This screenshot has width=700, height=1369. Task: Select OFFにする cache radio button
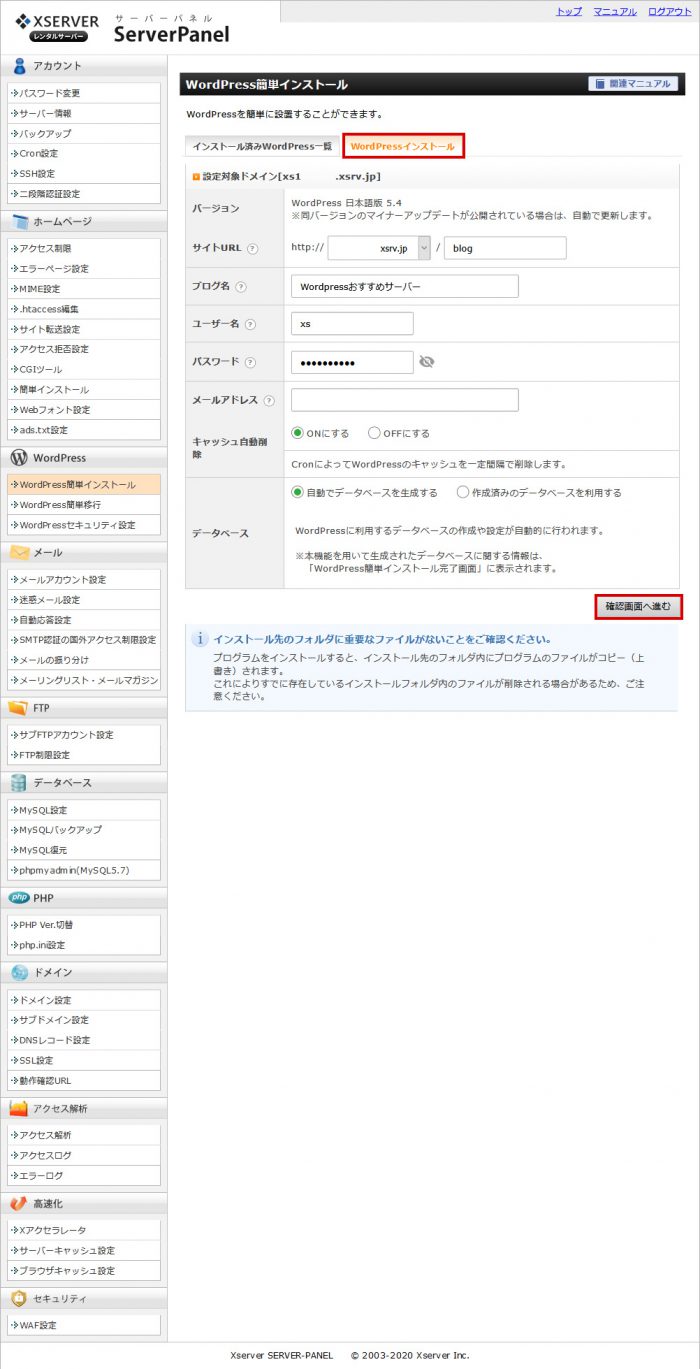374,433
